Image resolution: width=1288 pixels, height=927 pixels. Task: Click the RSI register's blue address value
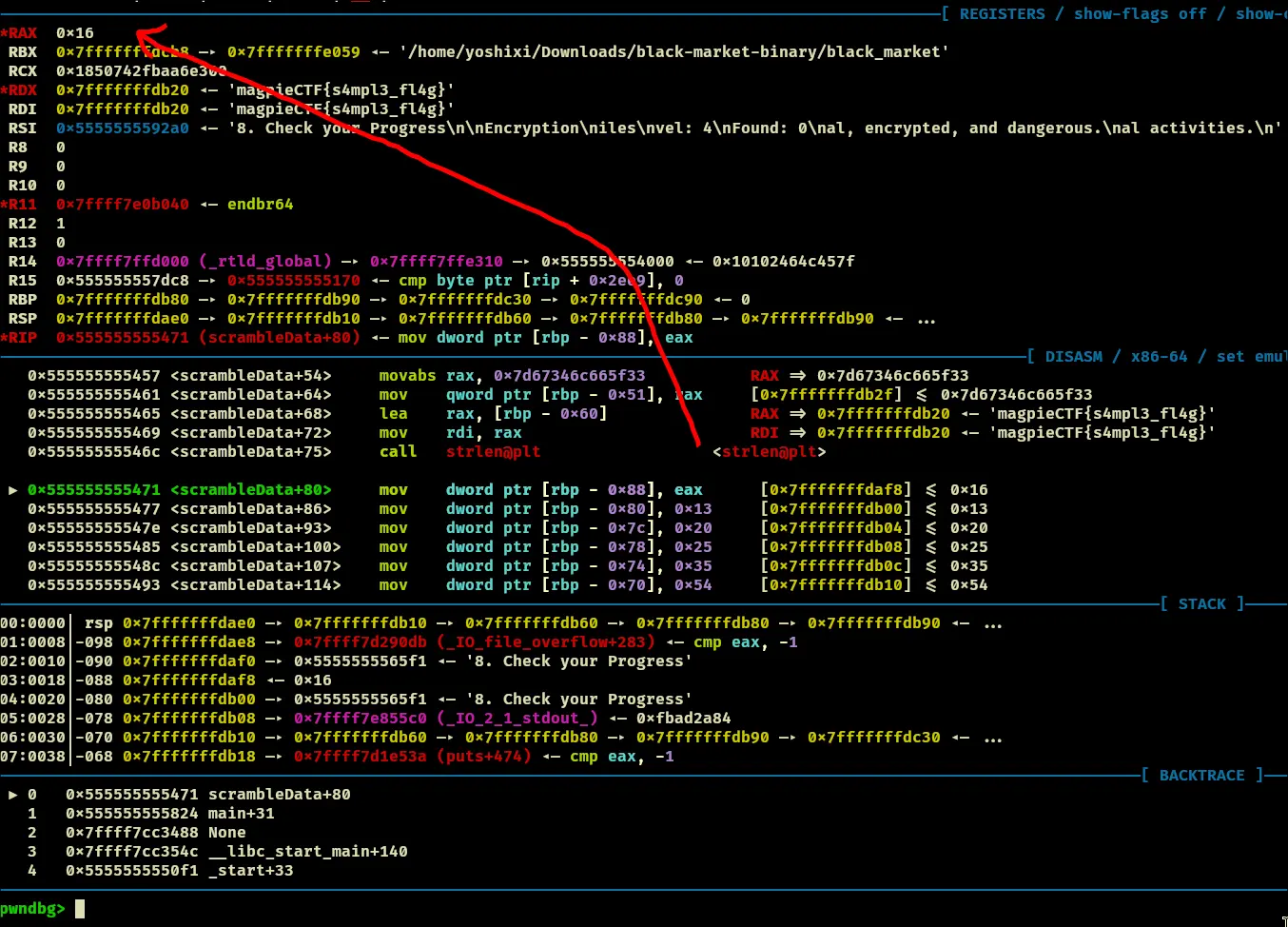pos(122,128)
